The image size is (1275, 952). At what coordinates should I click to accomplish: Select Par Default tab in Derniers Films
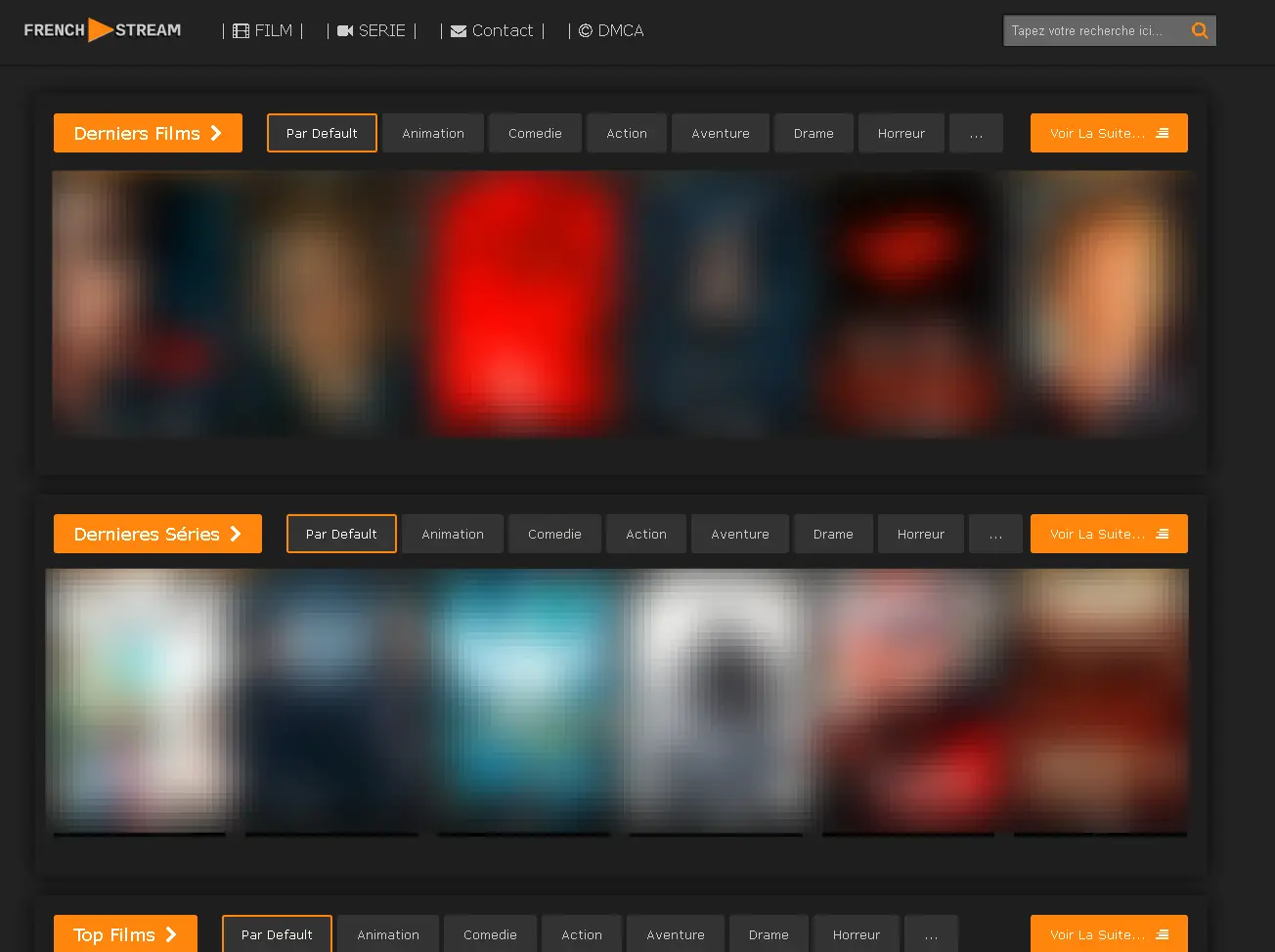tap(322, 133)
